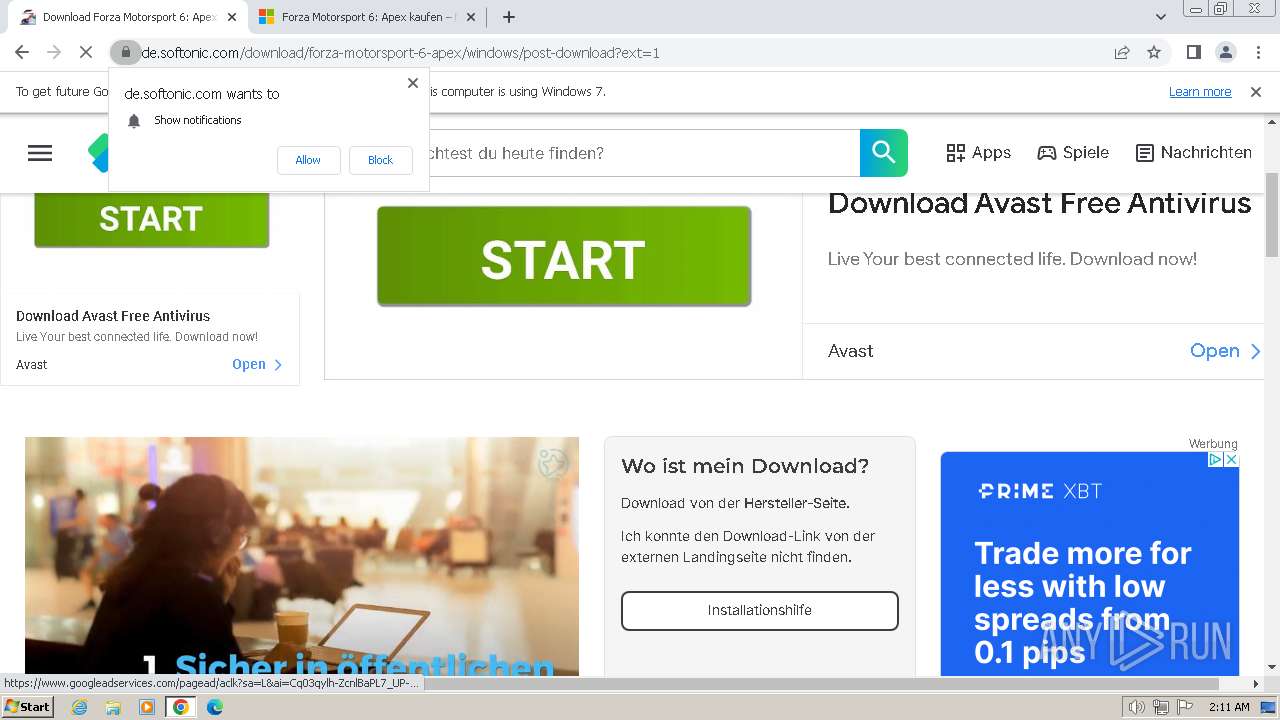Open the Chrome profile menu

pos(1225,52)
